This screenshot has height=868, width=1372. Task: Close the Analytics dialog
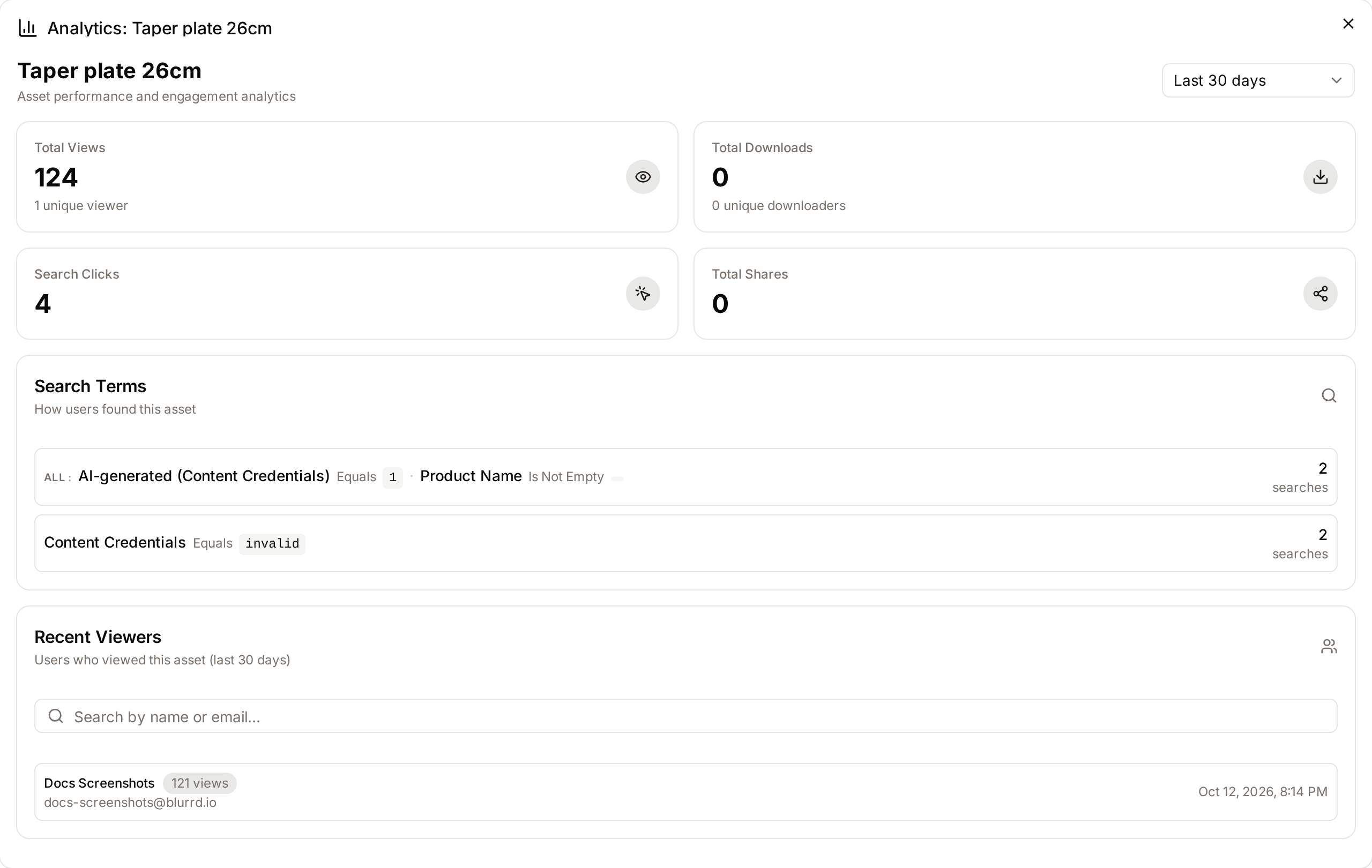[1347, 24]
